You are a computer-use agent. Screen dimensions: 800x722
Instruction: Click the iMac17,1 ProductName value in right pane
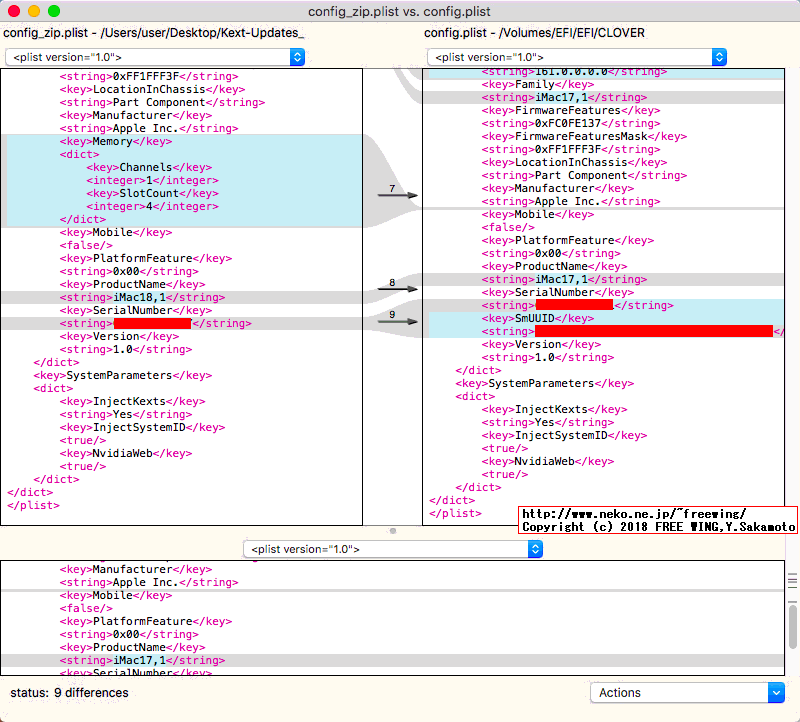[x=564, y=279]
